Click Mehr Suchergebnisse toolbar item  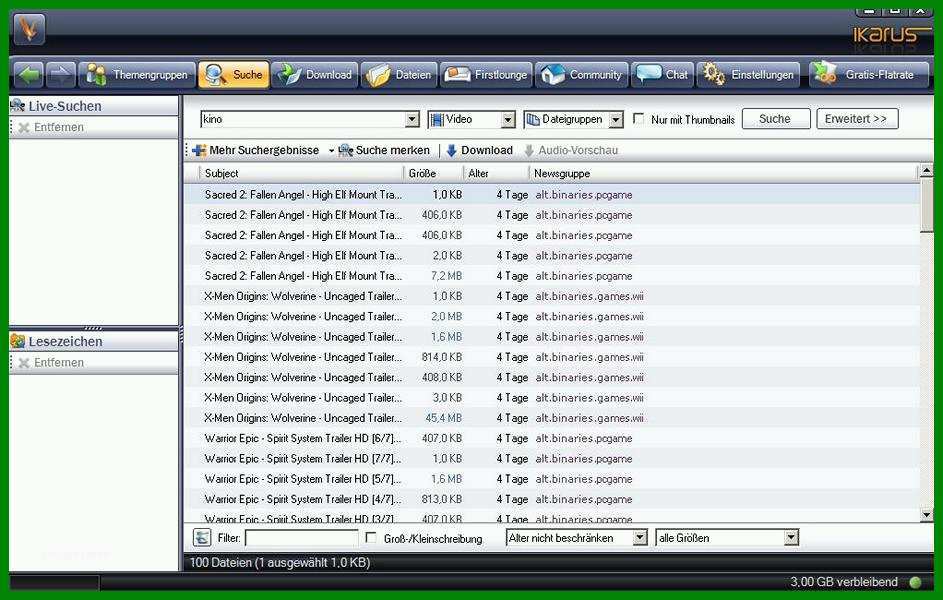(x=256, y=150)
